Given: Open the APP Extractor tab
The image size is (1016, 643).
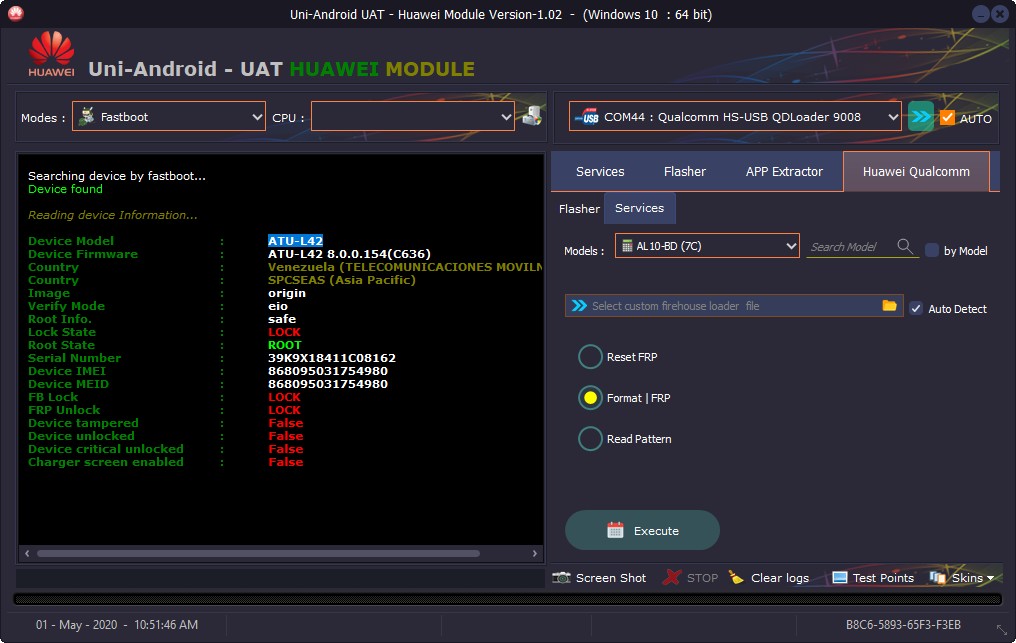Looking at the screenshot, I should click(784, 171).
